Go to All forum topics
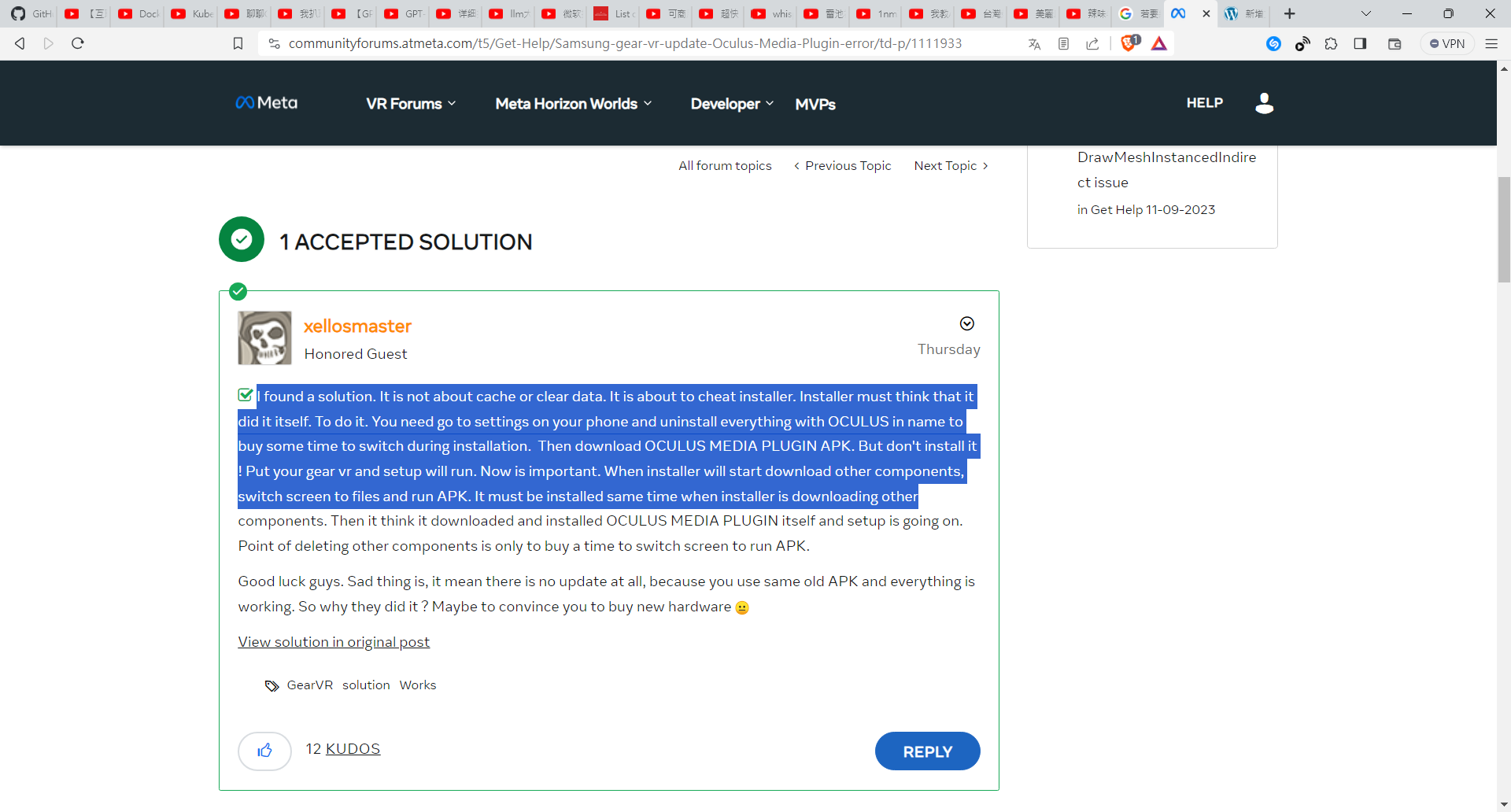 click(725, 166)
